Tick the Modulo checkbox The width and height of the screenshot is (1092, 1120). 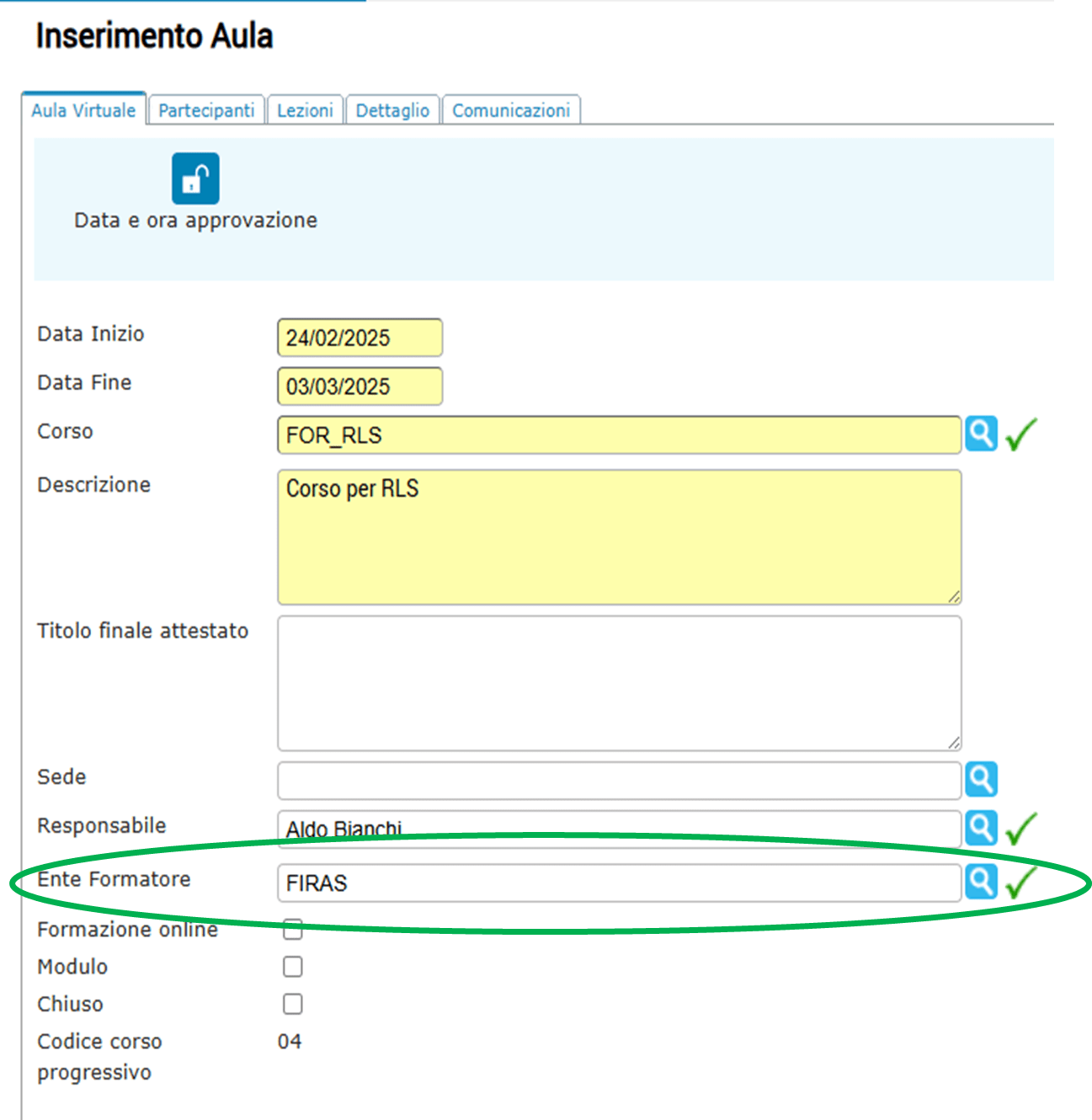292,966
